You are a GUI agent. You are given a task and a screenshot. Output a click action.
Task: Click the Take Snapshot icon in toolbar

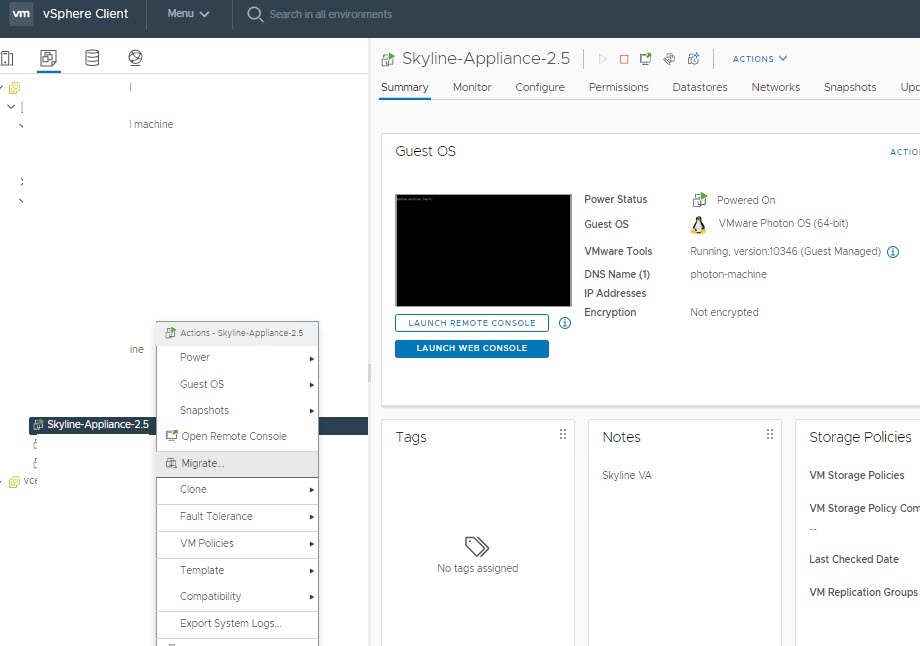(693, 59)
